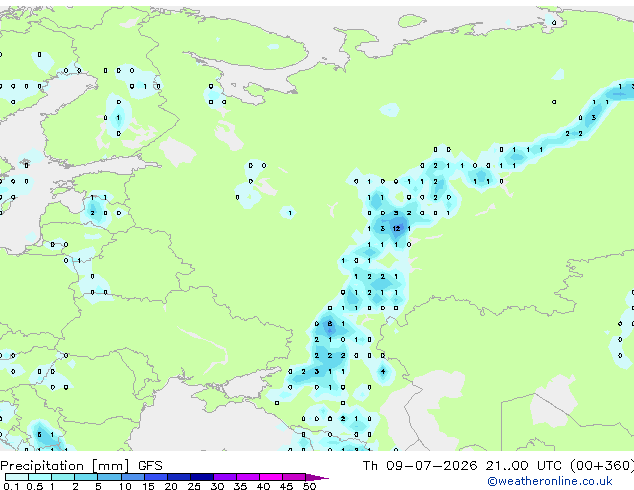Click the '(00+360)' forecast offset text
Viewport: 634px width, 490px height.
pyautogui.click(x=602, y=466)
